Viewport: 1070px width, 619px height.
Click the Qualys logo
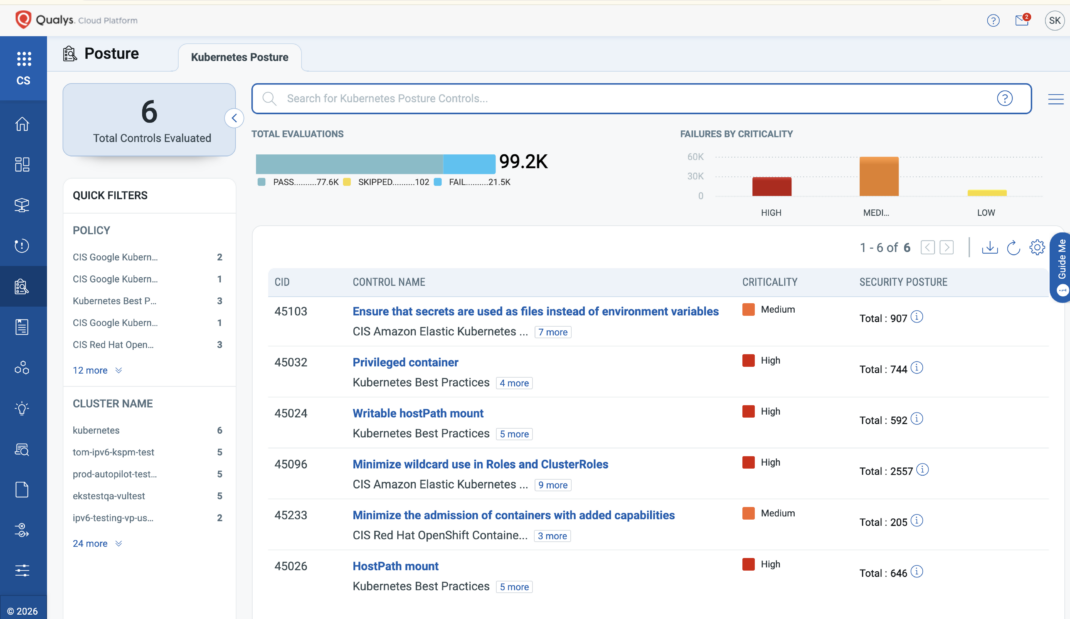44,20
